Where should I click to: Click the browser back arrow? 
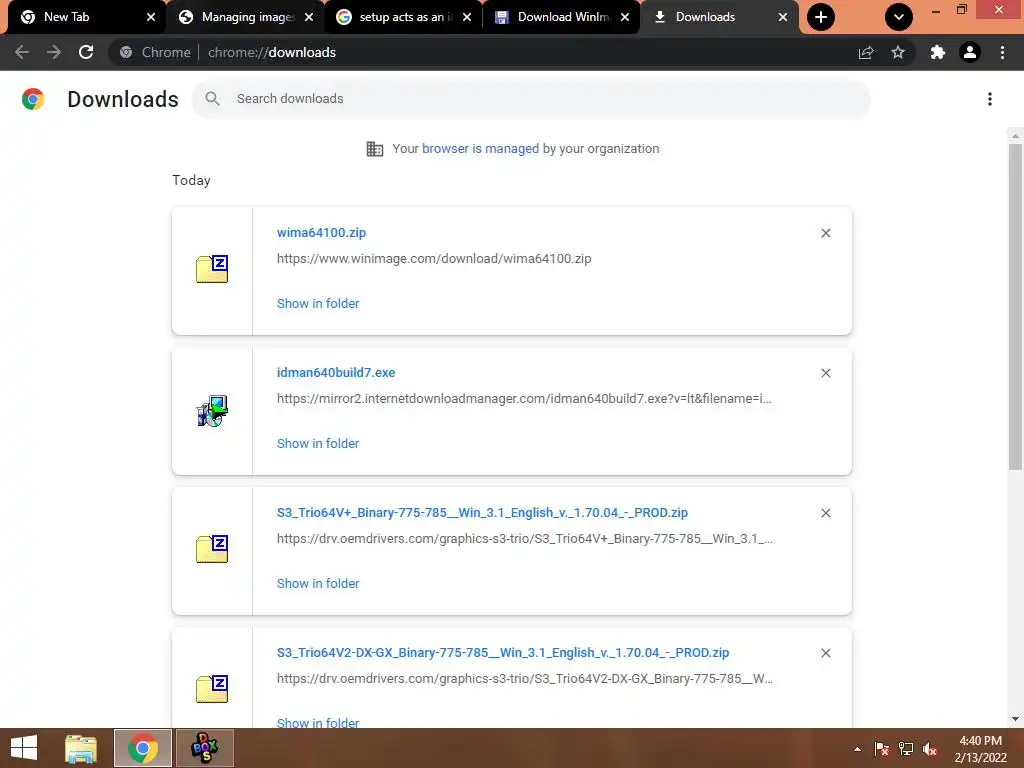pyautogui.click(x=22, y=52)
